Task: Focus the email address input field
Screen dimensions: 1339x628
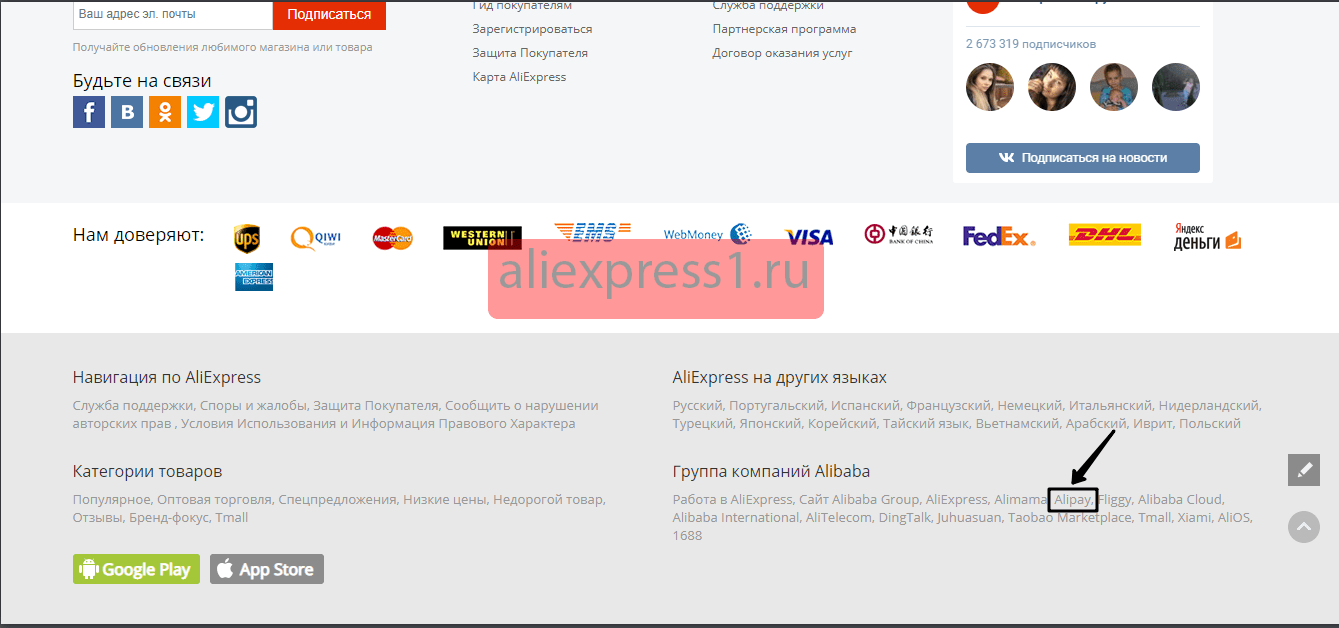Action: tap(173, 15)
